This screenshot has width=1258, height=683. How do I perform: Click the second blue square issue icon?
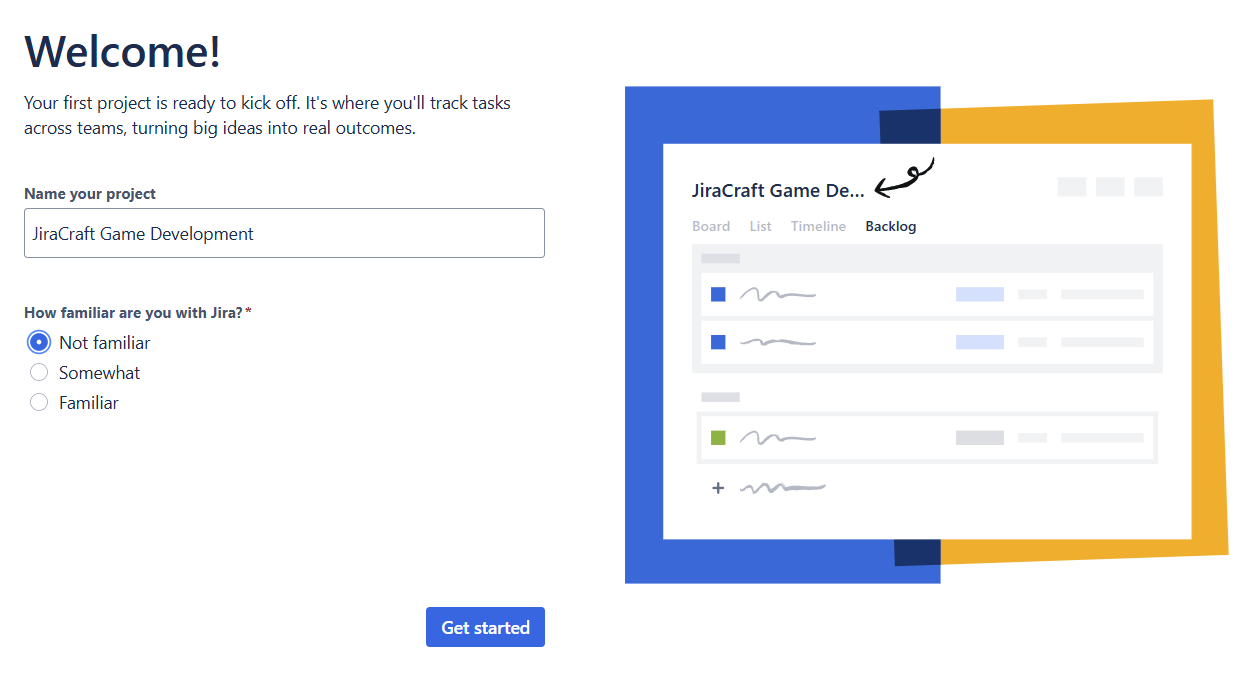(718, 342)
